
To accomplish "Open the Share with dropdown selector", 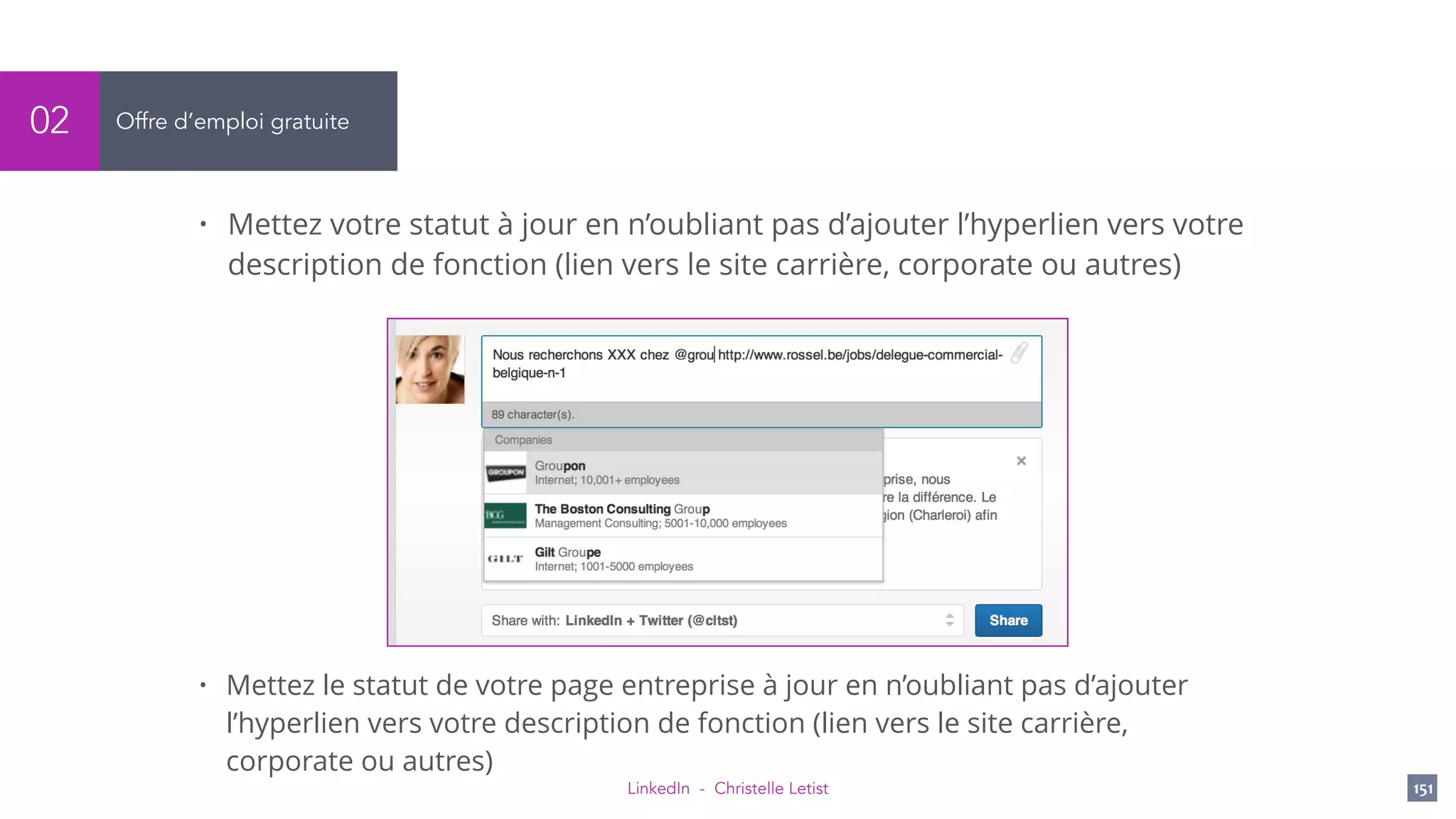I will [722, 620].
